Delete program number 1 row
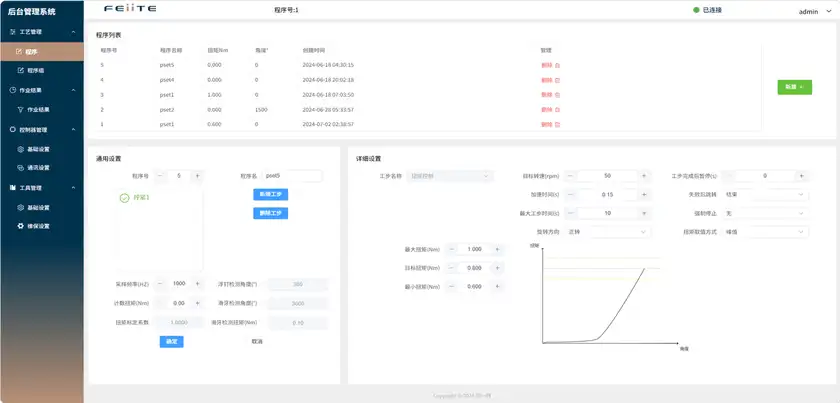The width and height of the screenshot is (840, 403). coord(550,124)
